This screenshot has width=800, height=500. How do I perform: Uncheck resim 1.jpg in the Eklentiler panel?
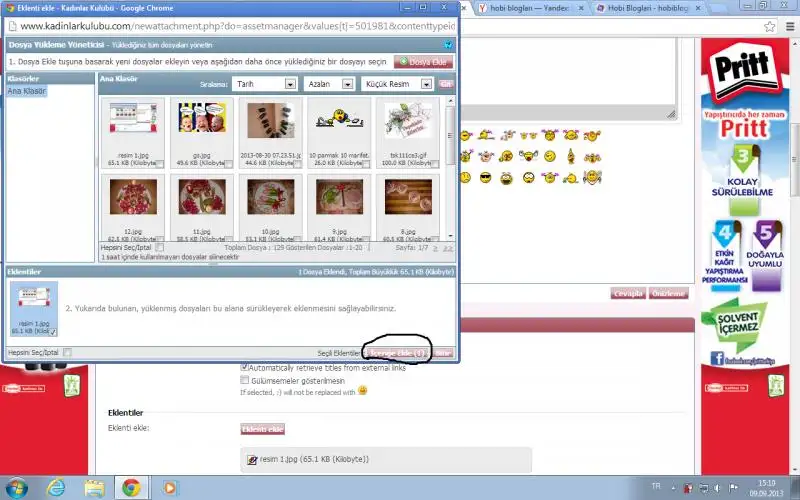(x=53, y=332)
